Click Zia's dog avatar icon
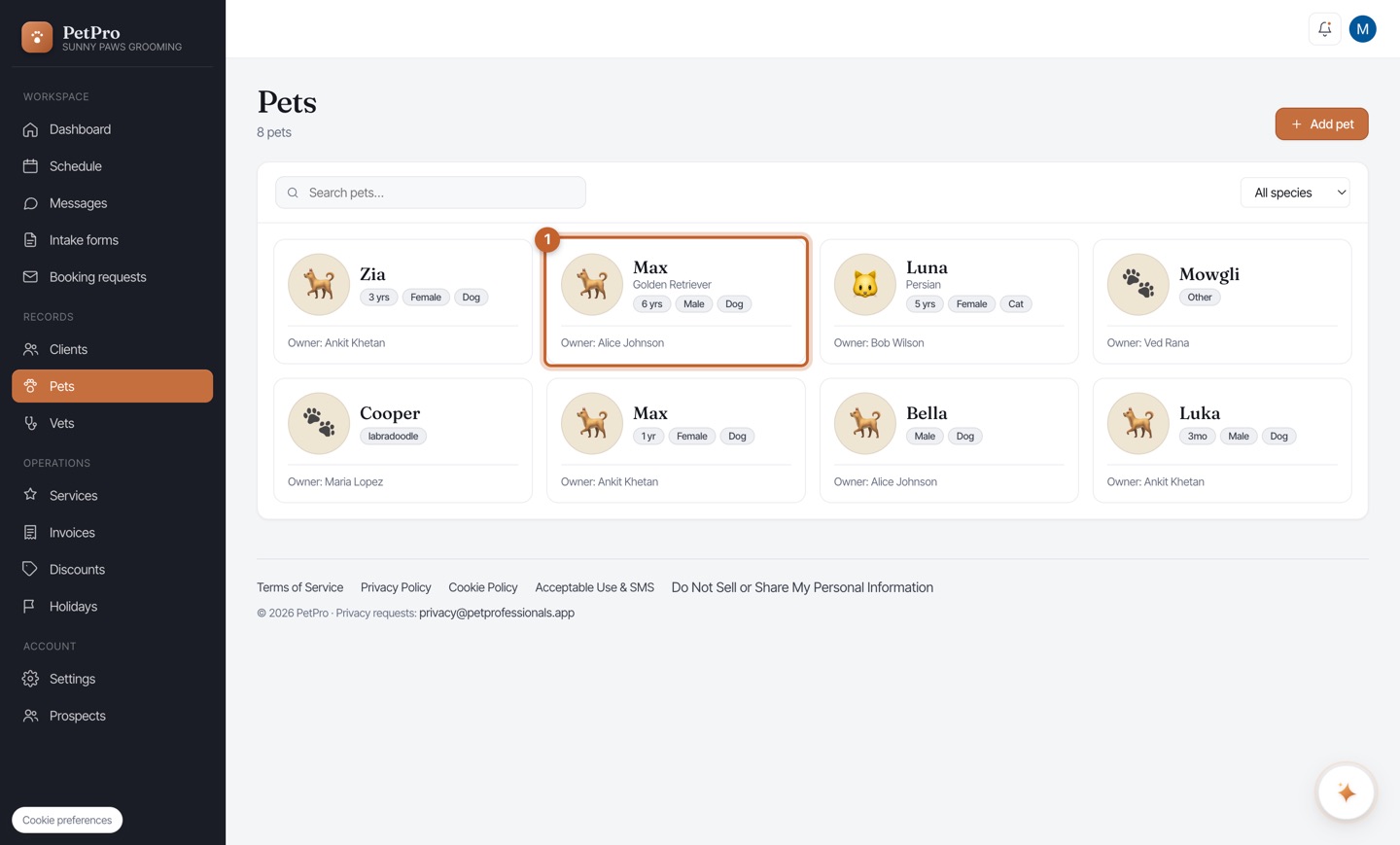This screenshot has width=1400, height=845. (x=318, y=285)
